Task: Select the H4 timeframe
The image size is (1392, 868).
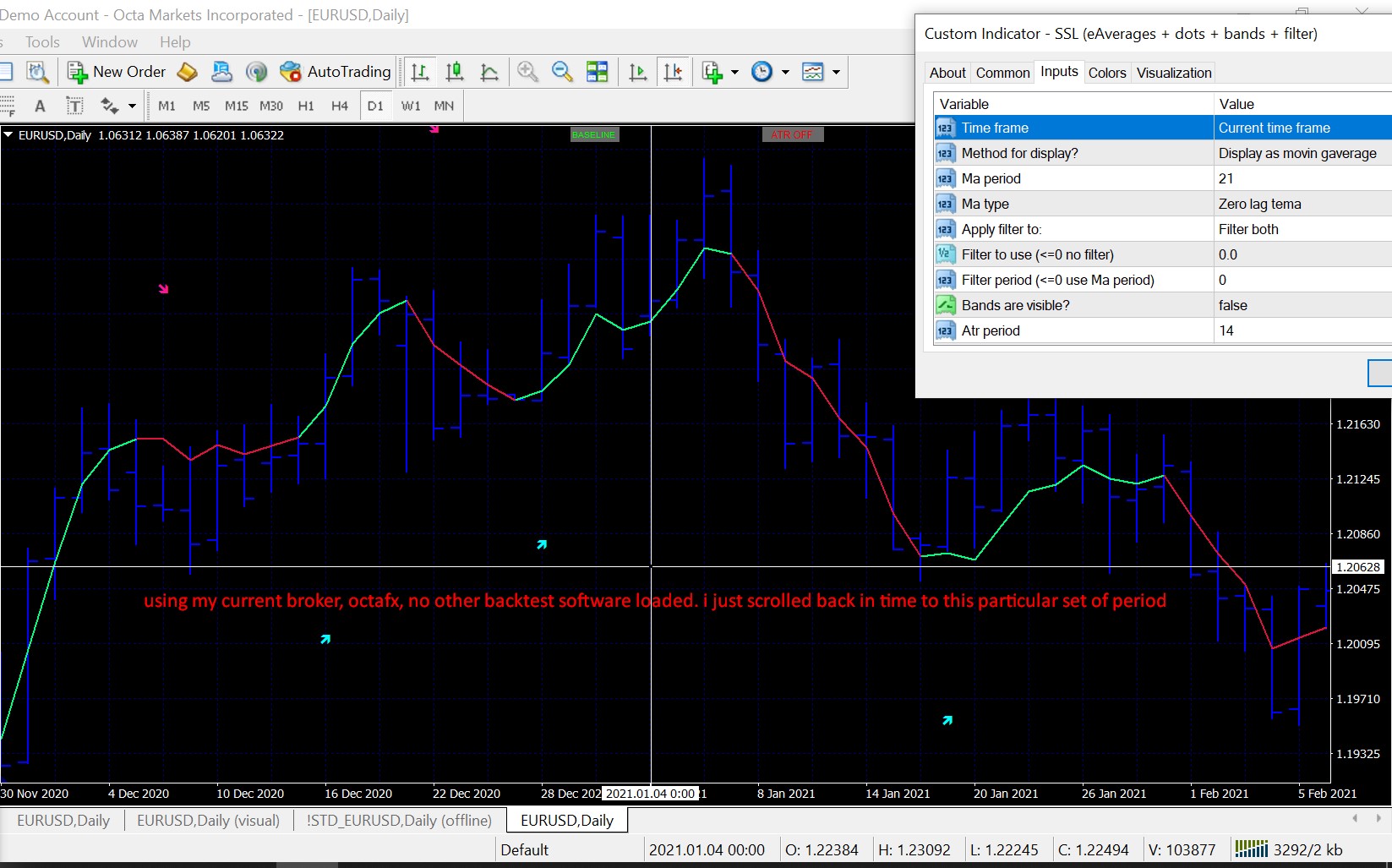Action: (340, 106)
